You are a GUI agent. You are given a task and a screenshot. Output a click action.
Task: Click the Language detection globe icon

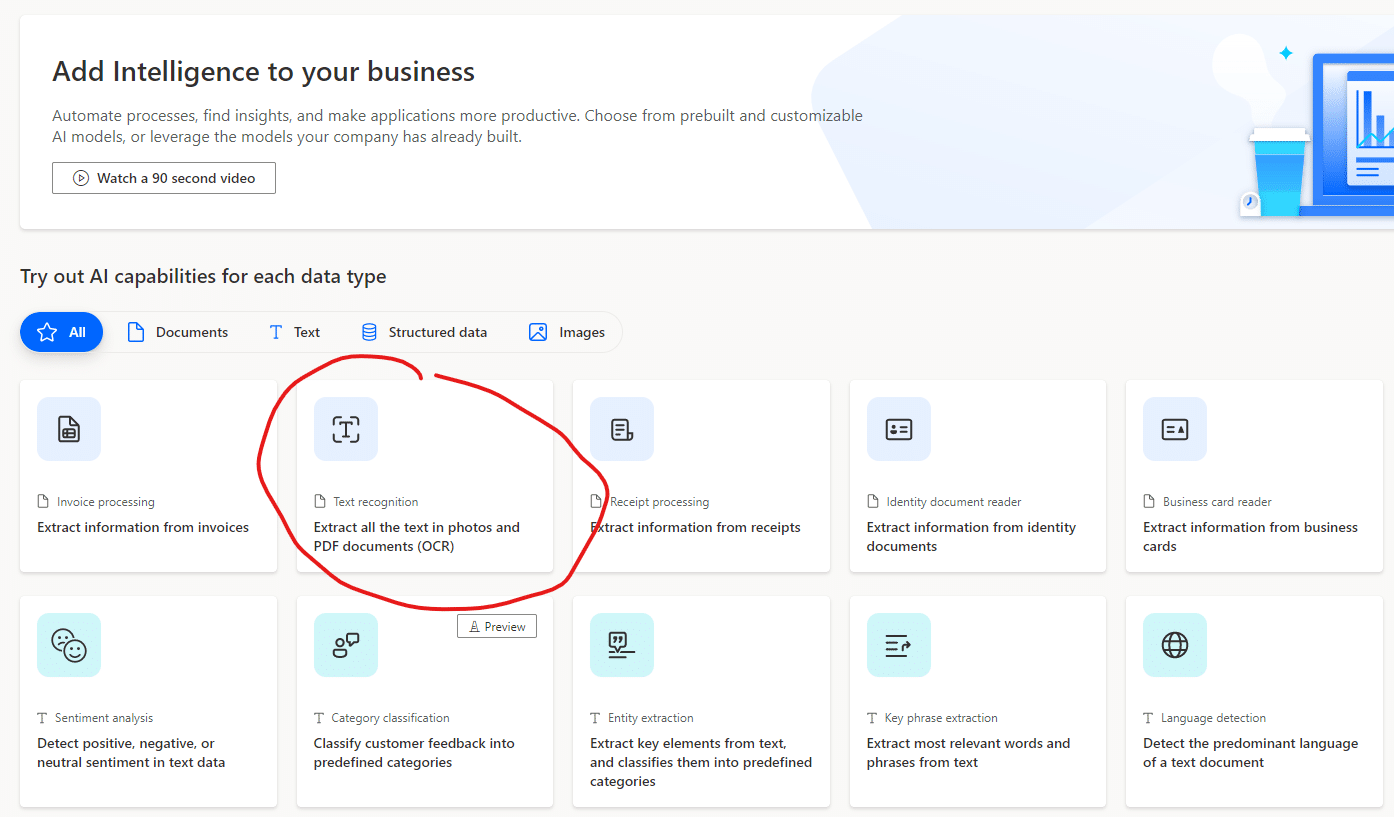[1175, 645]
